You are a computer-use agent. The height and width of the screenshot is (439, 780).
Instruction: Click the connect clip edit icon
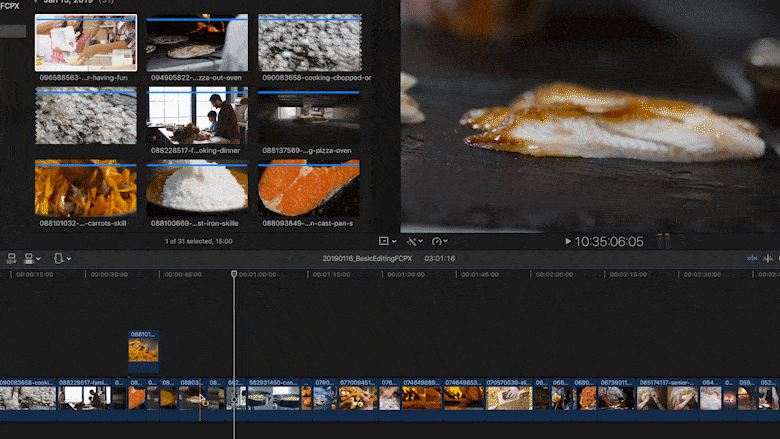coord(11,258)
